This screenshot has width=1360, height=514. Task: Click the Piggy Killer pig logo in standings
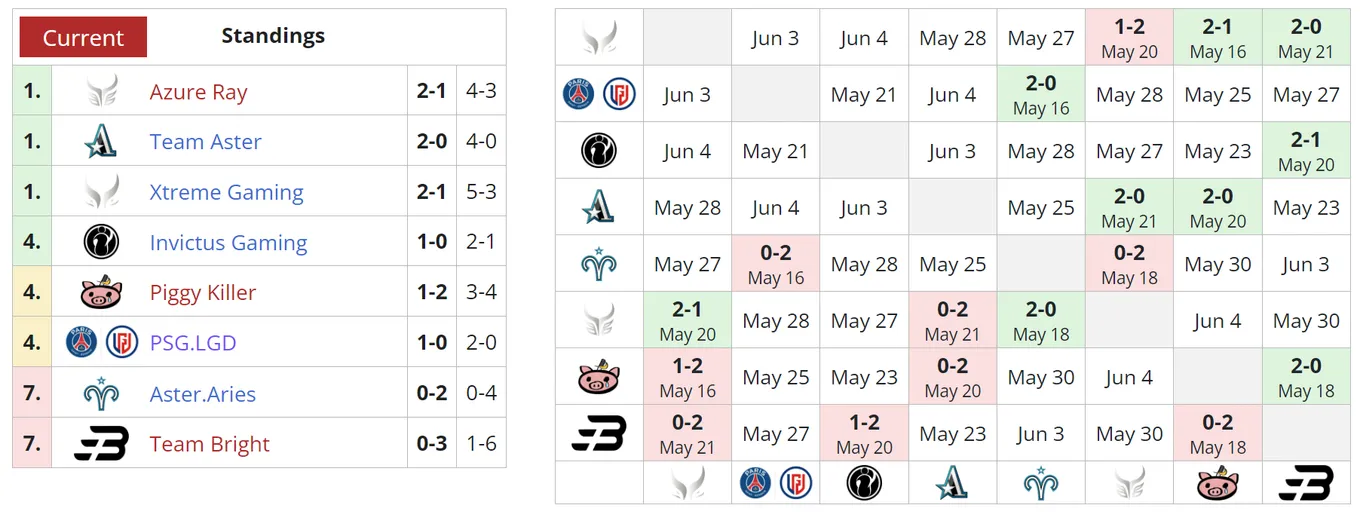(x=101, y=292)
